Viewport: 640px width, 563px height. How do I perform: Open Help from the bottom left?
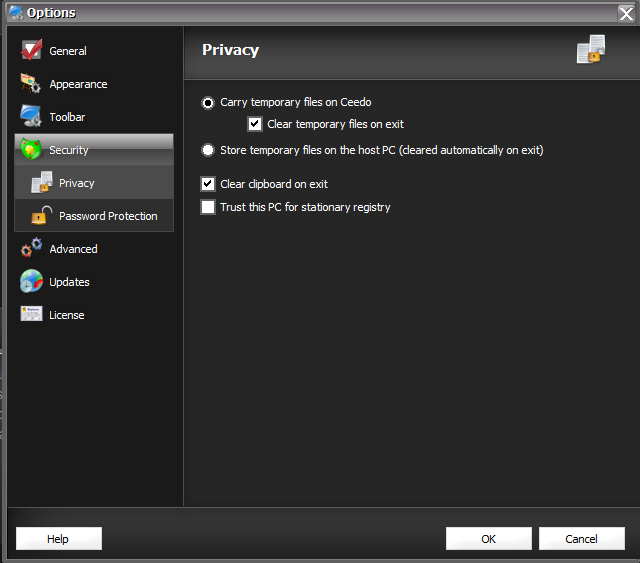coord(58,539)
